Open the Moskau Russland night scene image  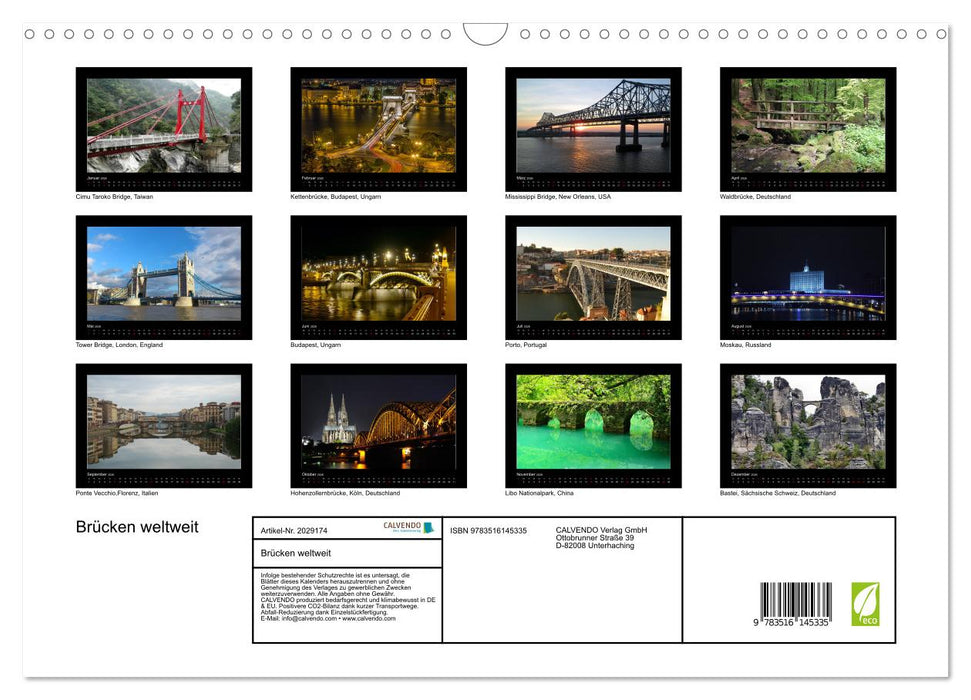pyautogui.click(x=807, y=276)
